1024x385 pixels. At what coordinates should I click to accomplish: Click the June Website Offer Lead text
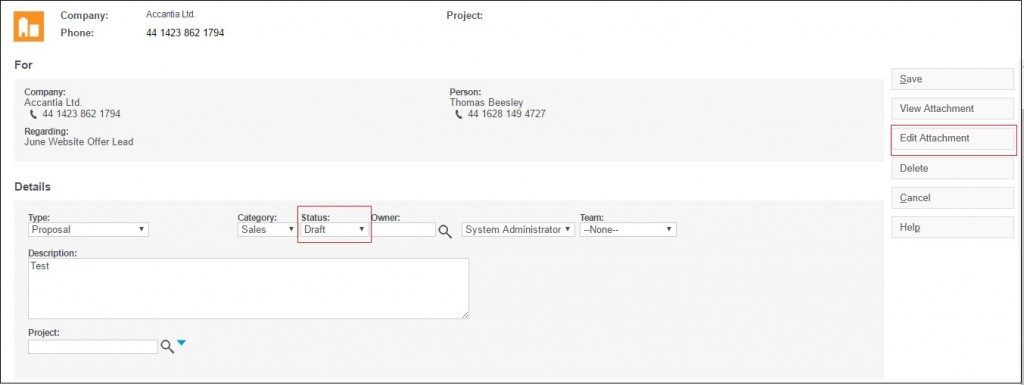click(x=78, y=141)
